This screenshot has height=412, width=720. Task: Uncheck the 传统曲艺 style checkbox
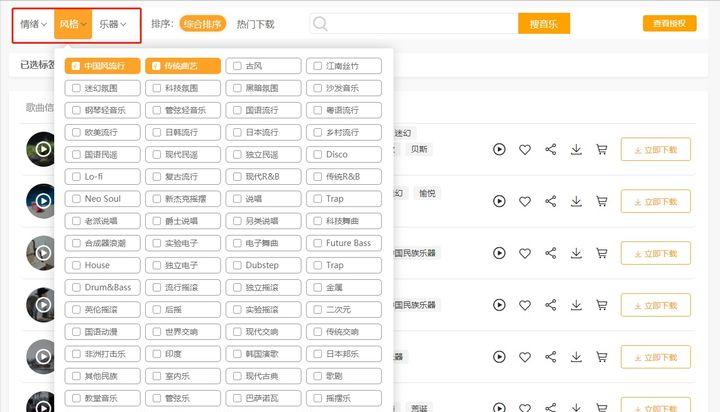[156, 66]
